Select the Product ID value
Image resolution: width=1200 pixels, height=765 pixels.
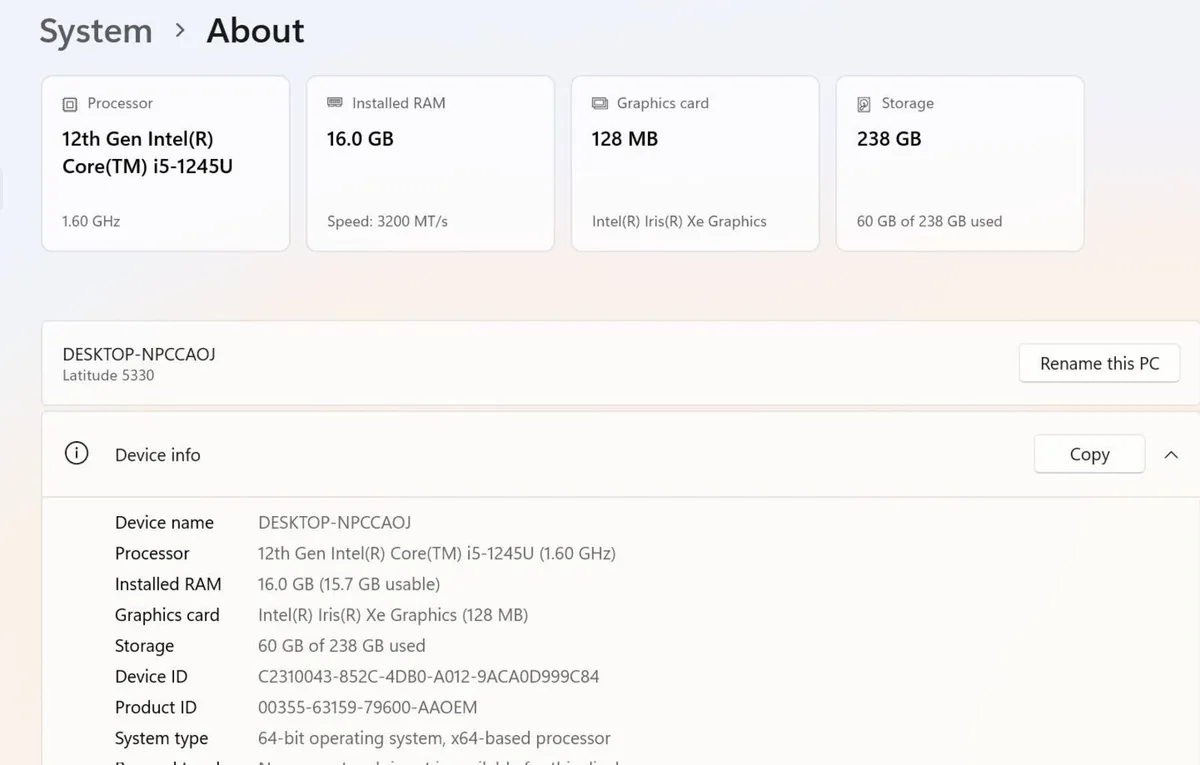click(x=368, y=707)
